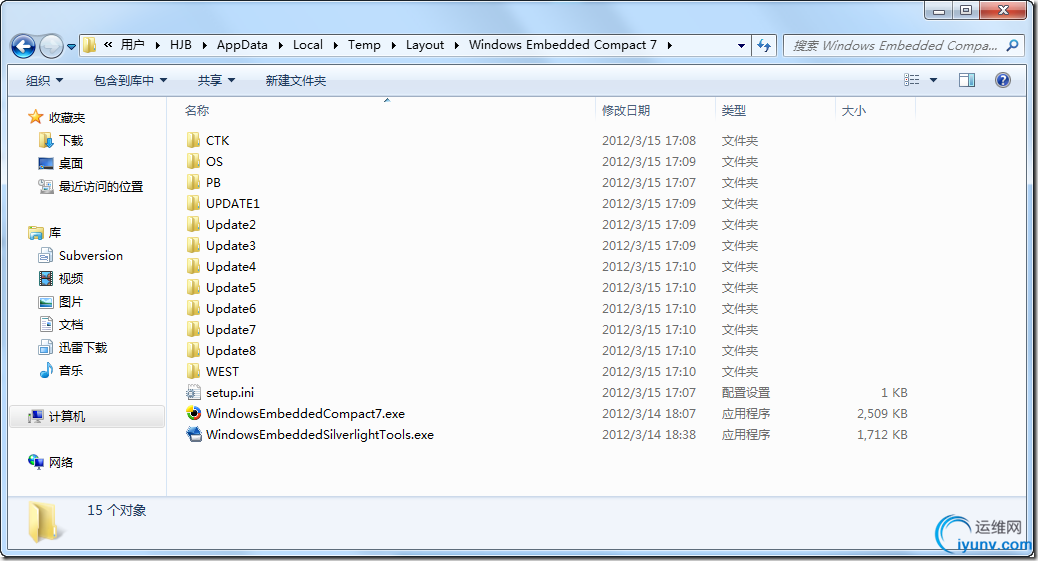This screenshot has height=561, width=1038.
Task: Go back with the Back arrow button
Action: click(x=23, y=46)
